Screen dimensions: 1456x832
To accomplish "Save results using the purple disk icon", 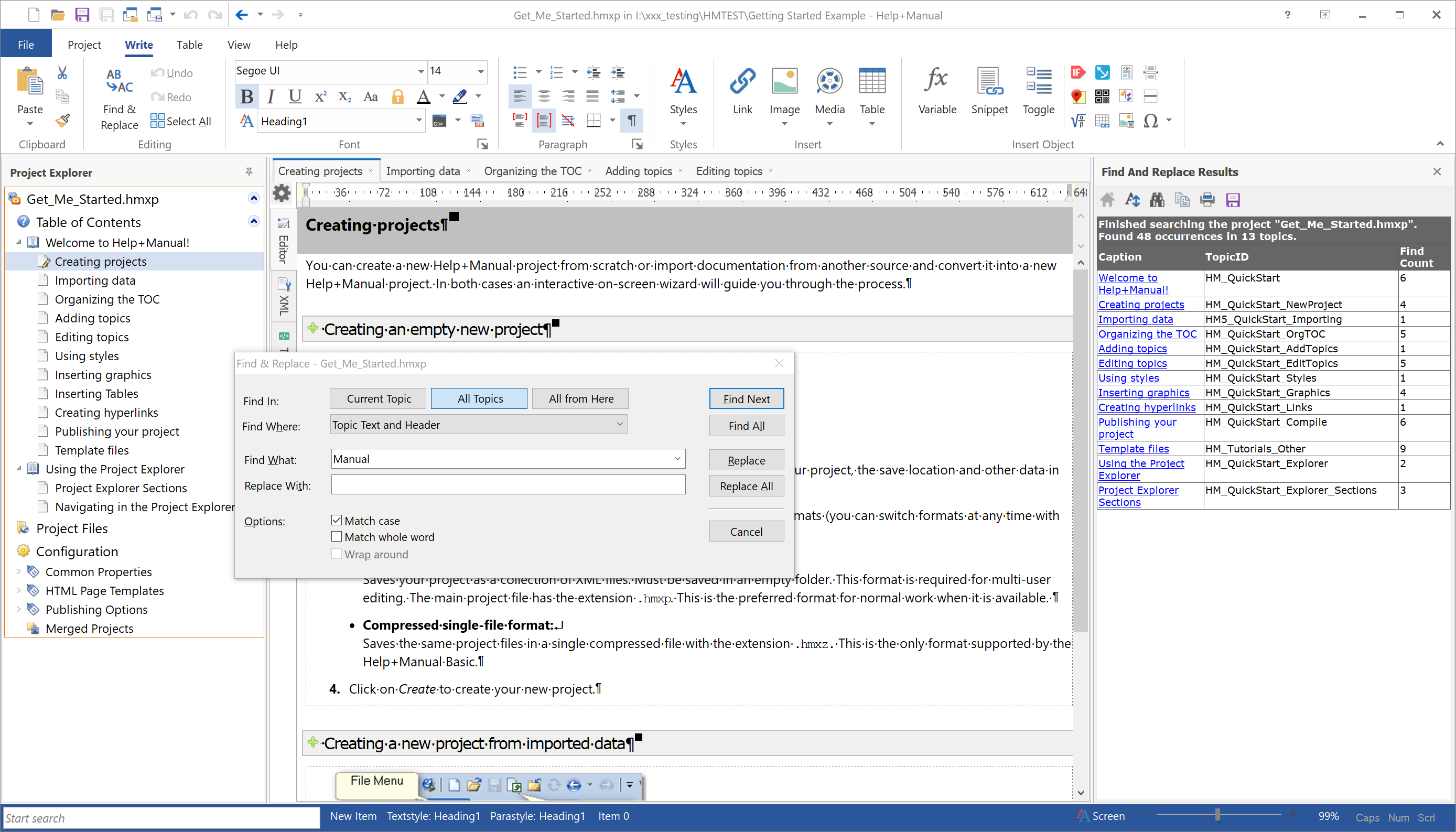I will [x=1233, y=200].
